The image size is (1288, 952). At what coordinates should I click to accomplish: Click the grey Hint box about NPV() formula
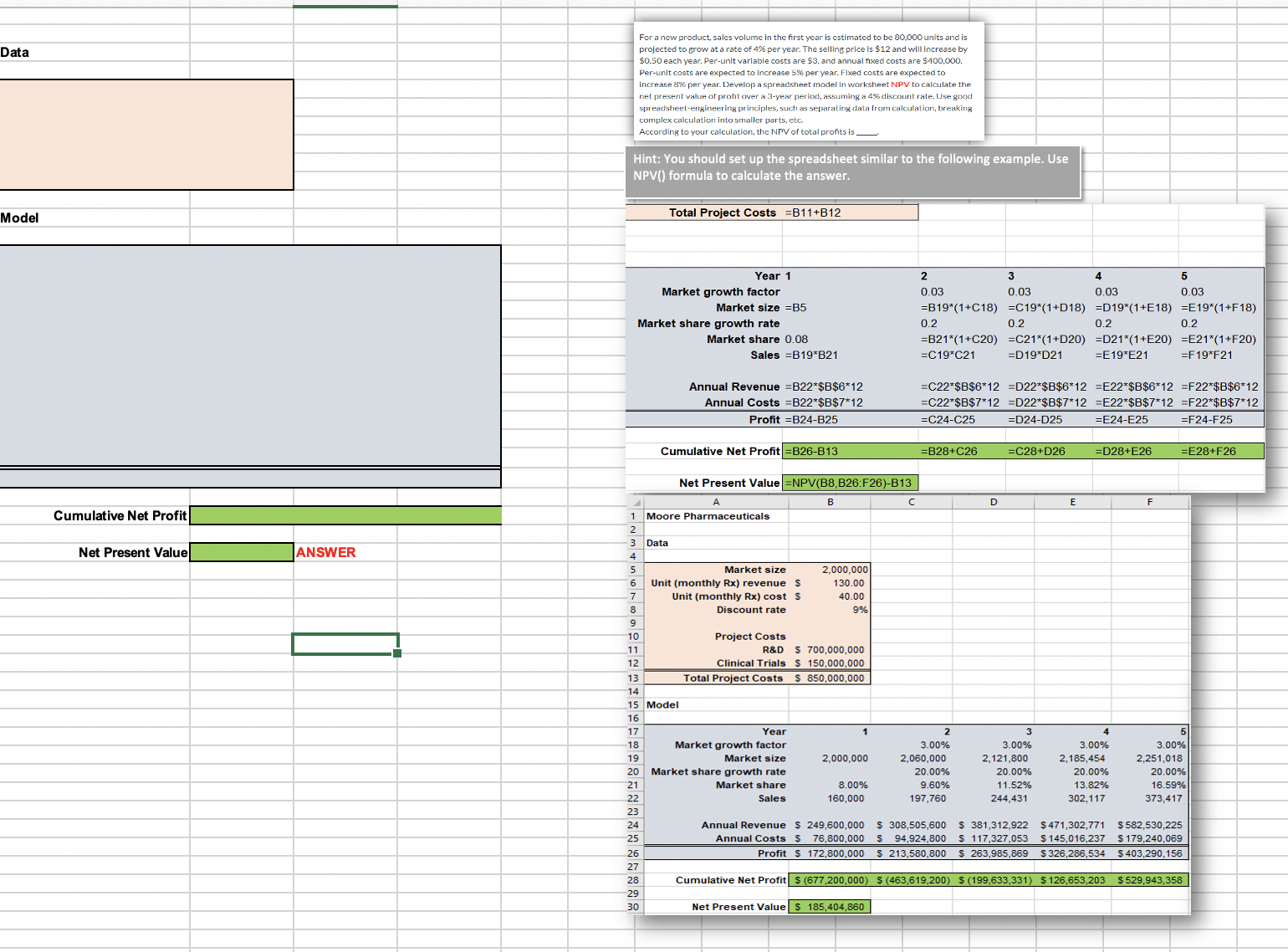pos(853,171)
